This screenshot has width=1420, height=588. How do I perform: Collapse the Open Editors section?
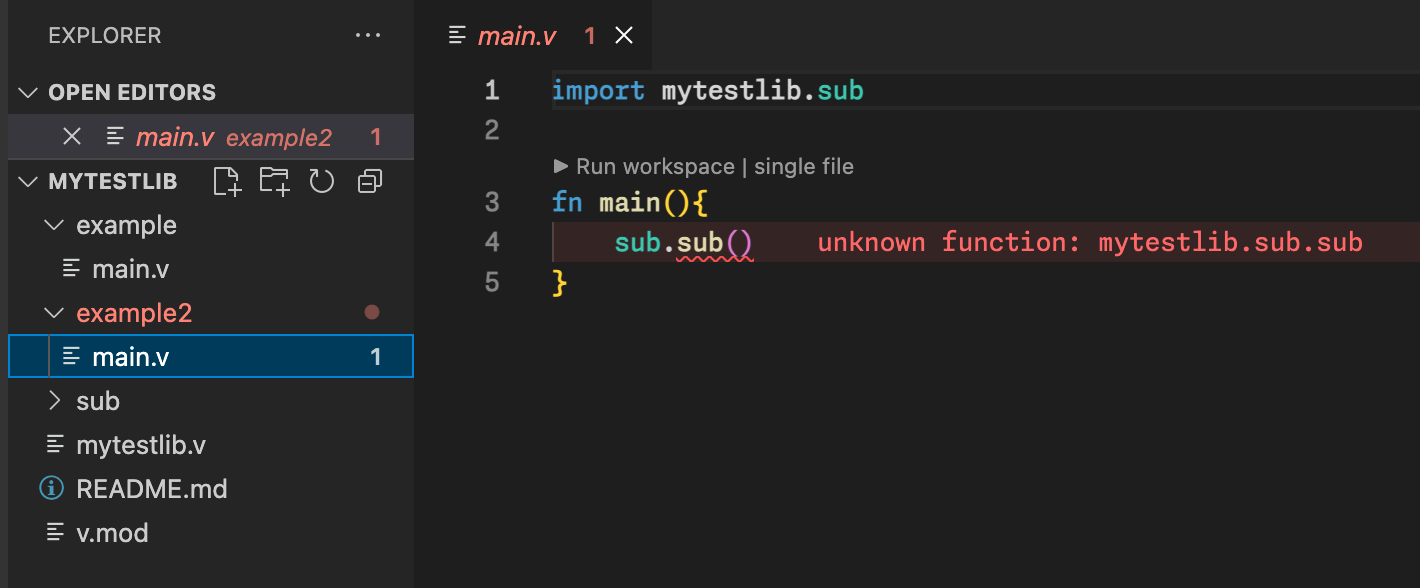pos(27,93)
